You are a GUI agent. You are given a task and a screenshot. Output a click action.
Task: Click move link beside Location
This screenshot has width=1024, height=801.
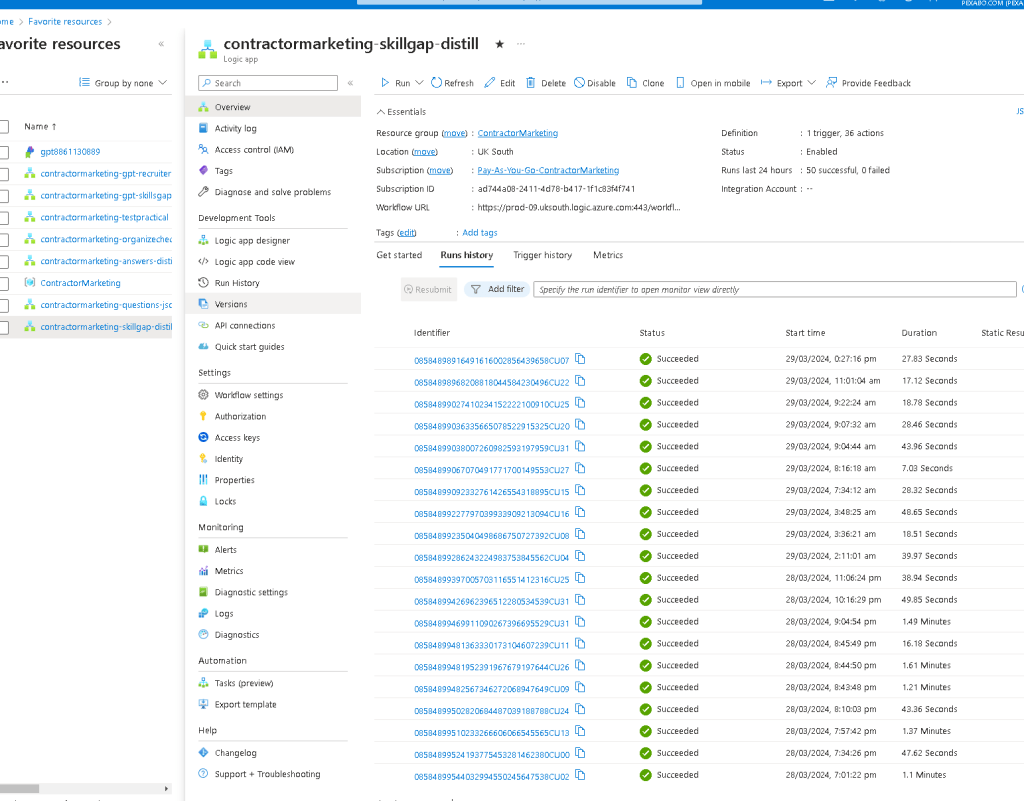(424, 151)
